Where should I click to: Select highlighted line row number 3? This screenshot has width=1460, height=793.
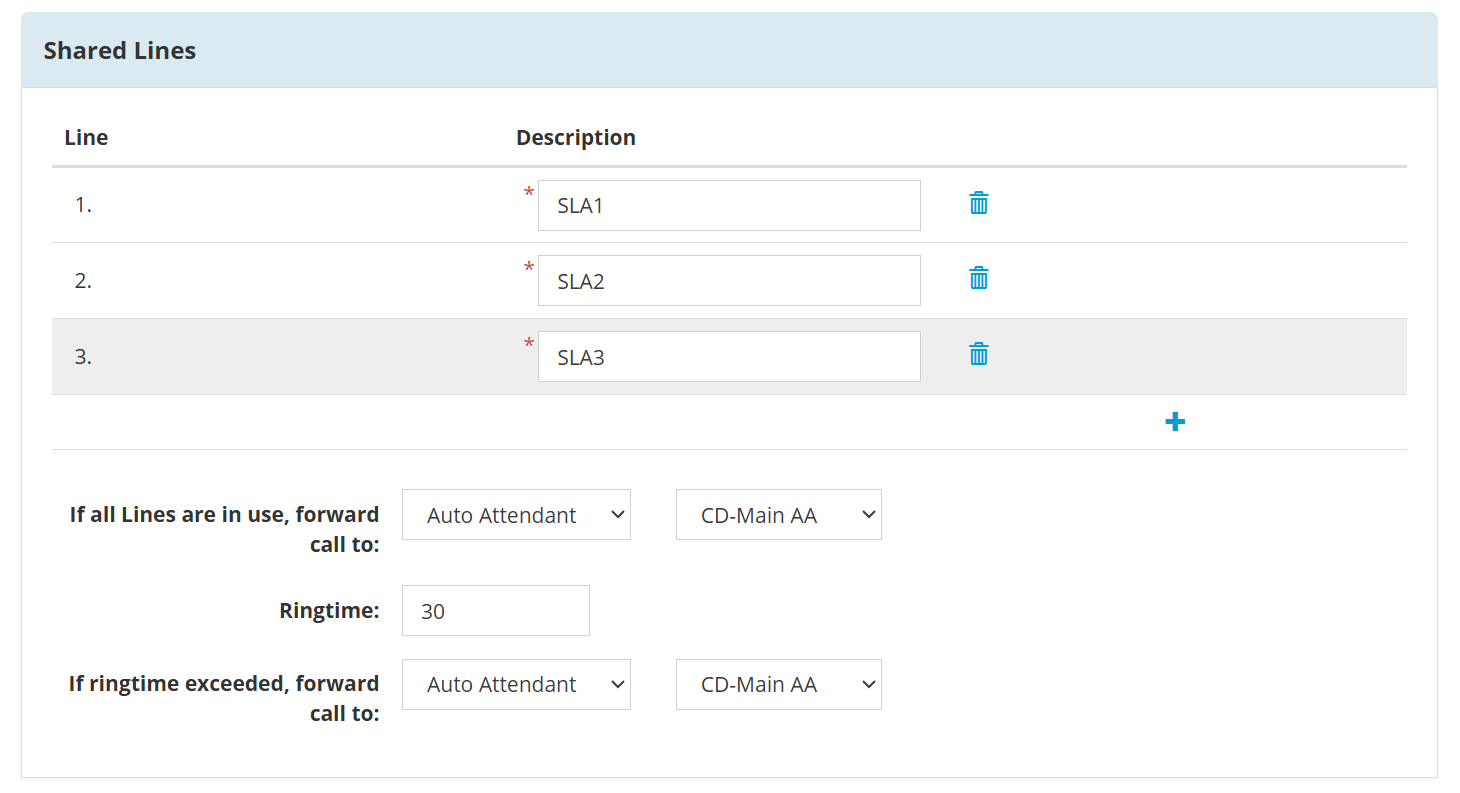click(729, 357)
